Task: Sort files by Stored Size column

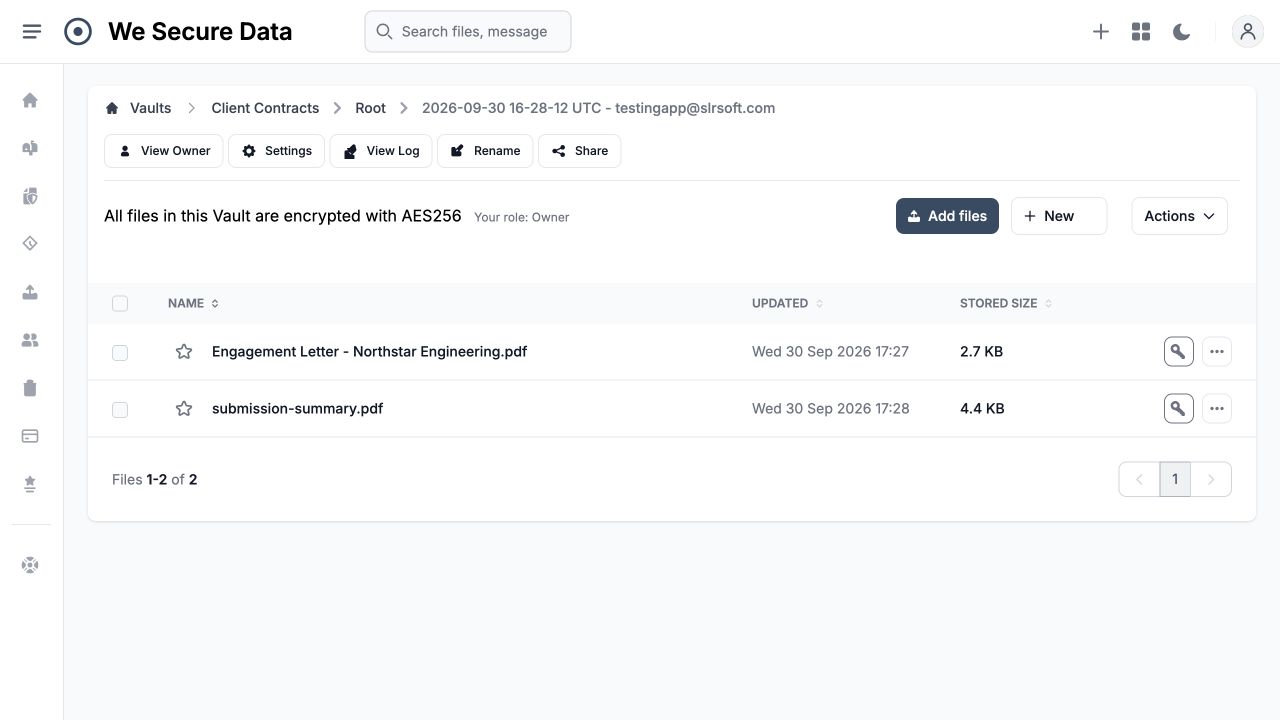Action: point(1006,303)
